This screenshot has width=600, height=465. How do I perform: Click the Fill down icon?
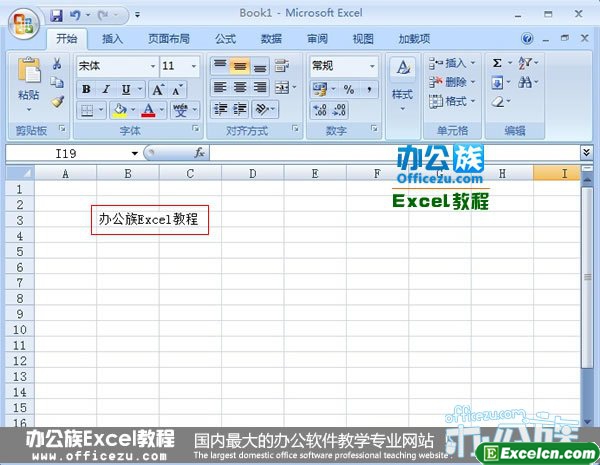(497, 82)
